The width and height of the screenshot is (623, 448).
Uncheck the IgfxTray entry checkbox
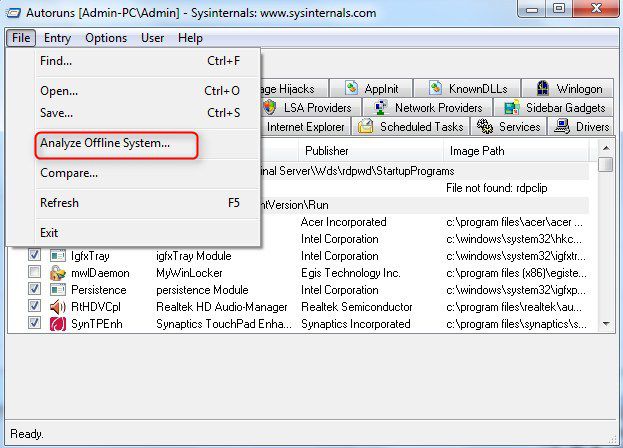point(34,254)
